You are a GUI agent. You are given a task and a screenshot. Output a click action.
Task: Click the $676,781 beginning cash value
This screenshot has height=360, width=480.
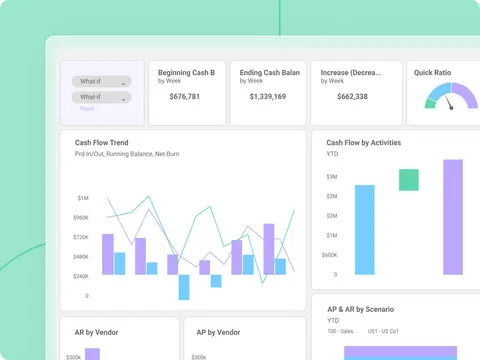coord(184,97)
